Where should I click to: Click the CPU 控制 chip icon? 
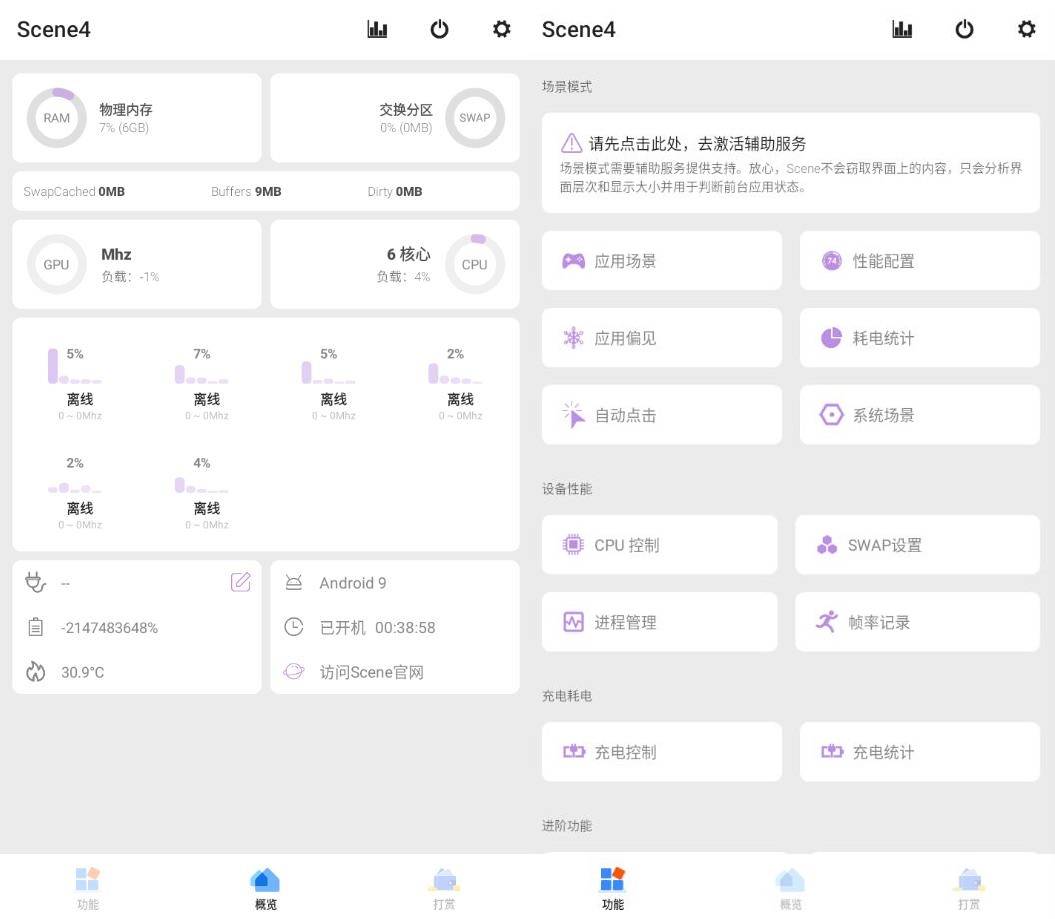coord(572,544)
